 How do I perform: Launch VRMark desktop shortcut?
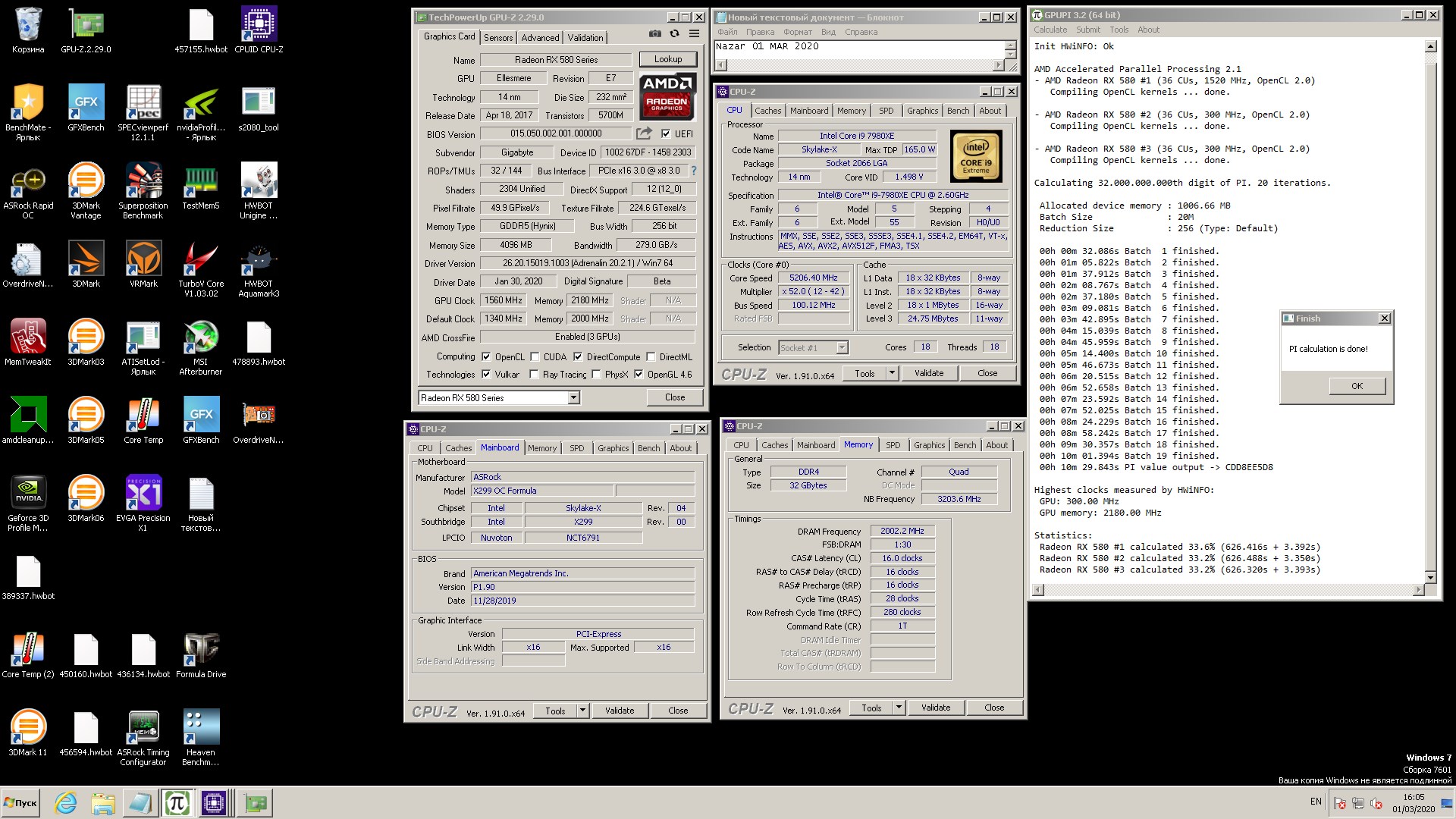143,265
